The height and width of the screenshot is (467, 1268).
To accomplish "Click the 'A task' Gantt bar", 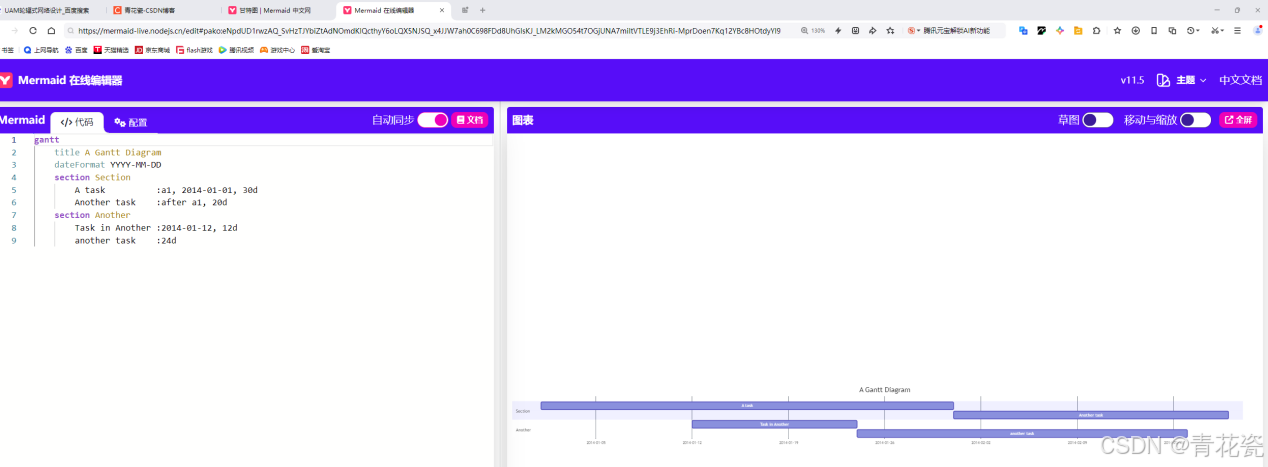I will click(747, 405).
